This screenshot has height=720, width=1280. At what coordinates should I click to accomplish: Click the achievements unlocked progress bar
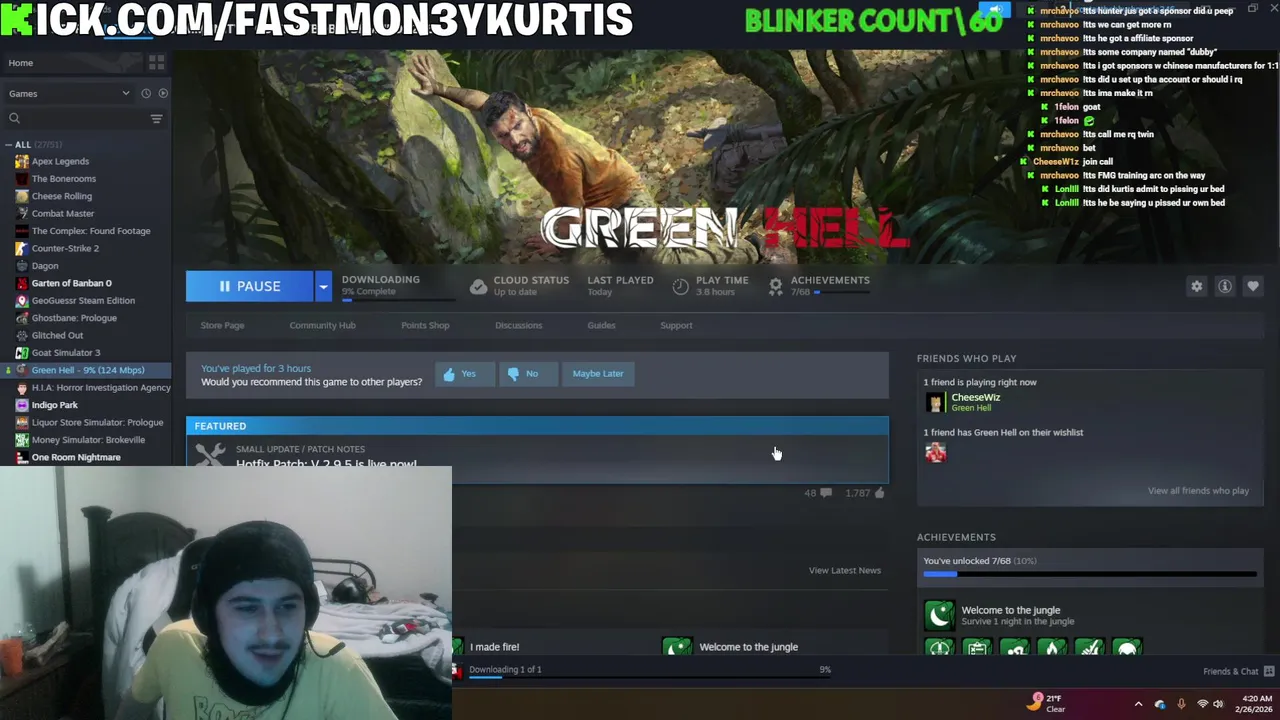(1090, 574)
